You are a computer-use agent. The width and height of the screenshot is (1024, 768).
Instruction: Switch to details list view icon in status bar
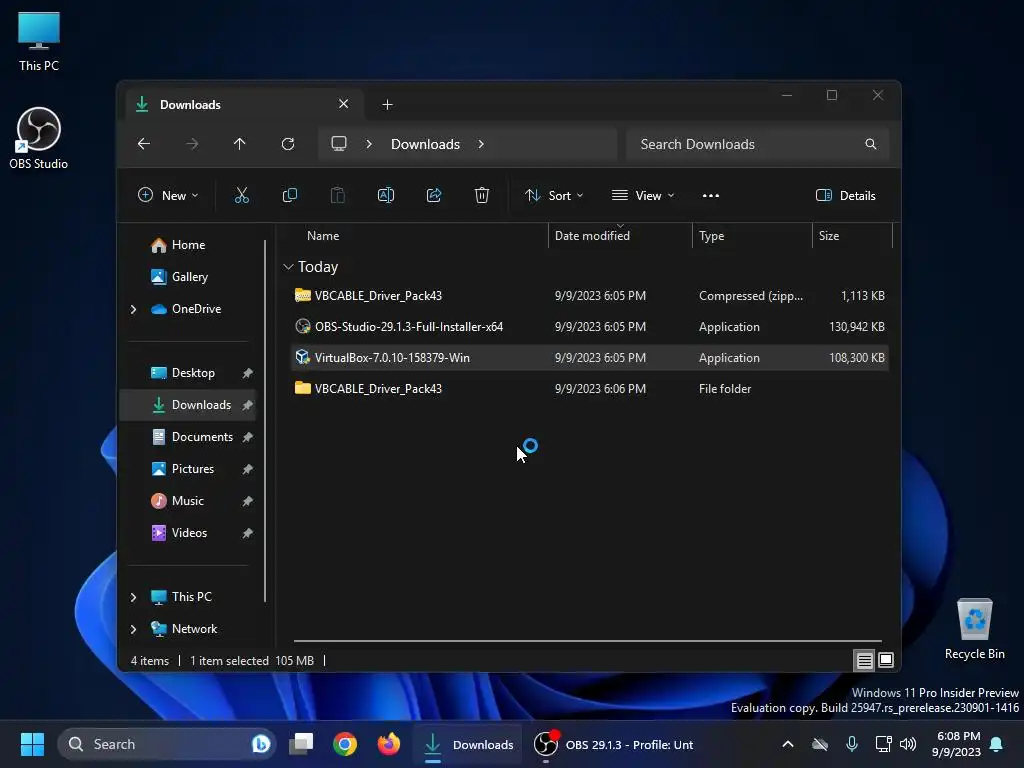[x=865, y=660]
